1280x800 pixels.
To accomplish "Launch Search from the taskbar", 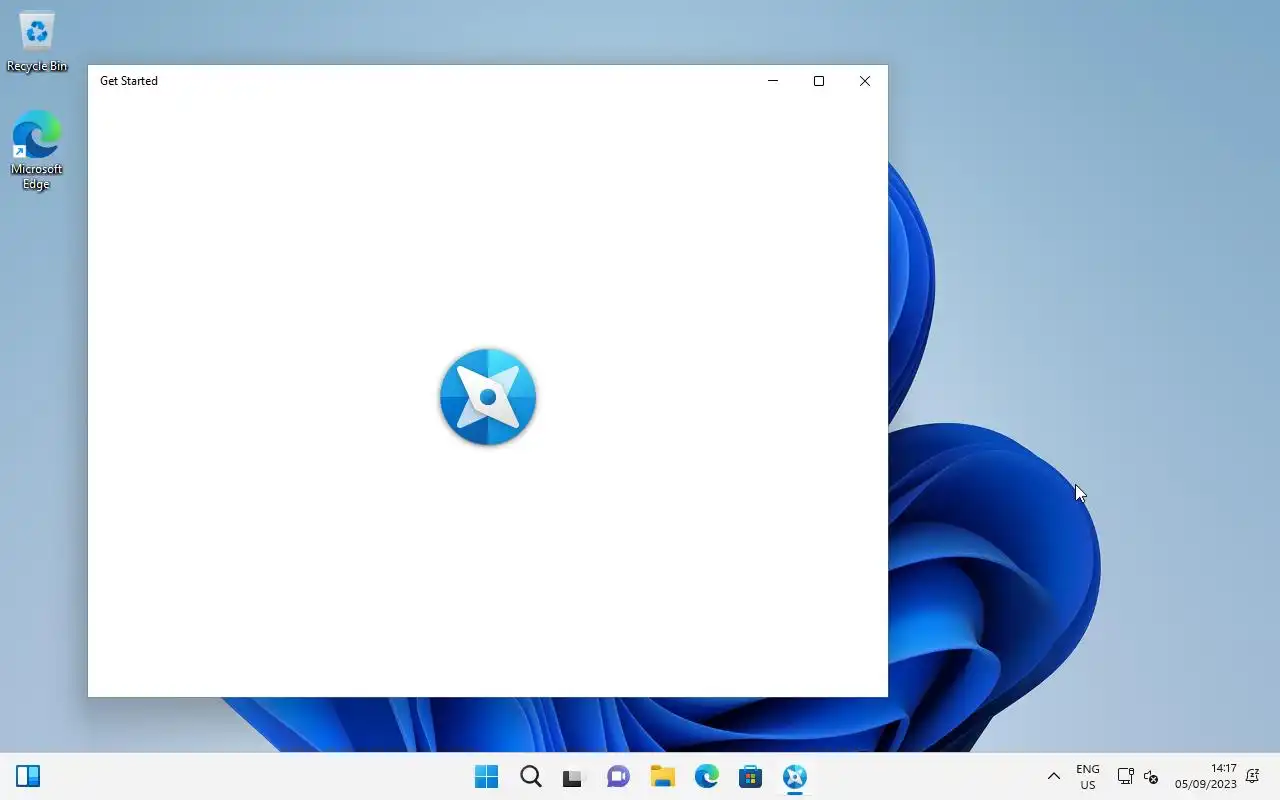I will tap(531, 776).
